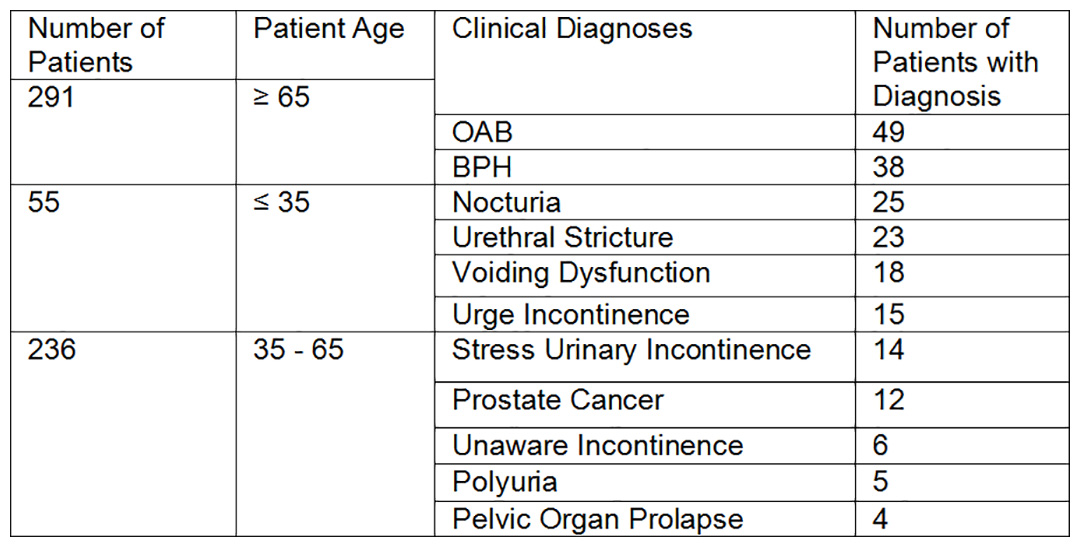Select the value 49 next to OAB
Screen dimensions: 1080x547
click(x=962, y=132)
